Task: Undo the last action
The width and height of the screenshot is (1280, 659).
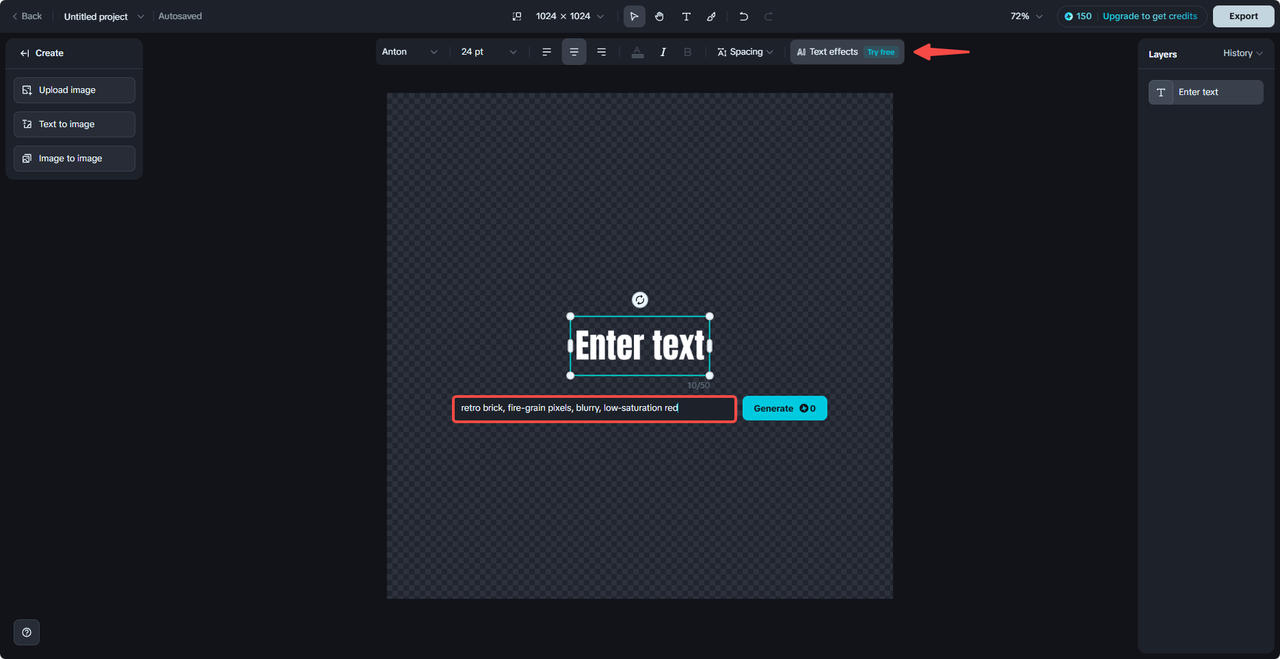Action: point(743,16)
